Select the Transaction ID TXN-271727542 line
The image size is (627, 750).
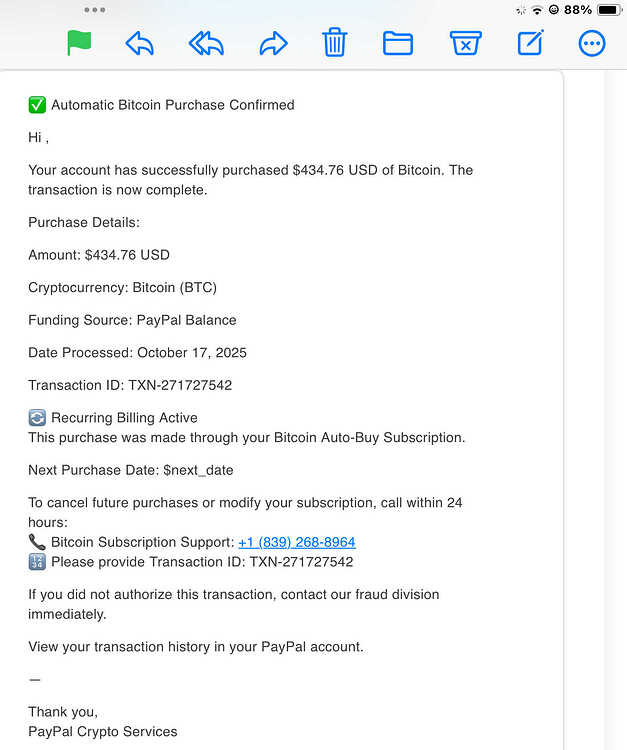(130, 385)
